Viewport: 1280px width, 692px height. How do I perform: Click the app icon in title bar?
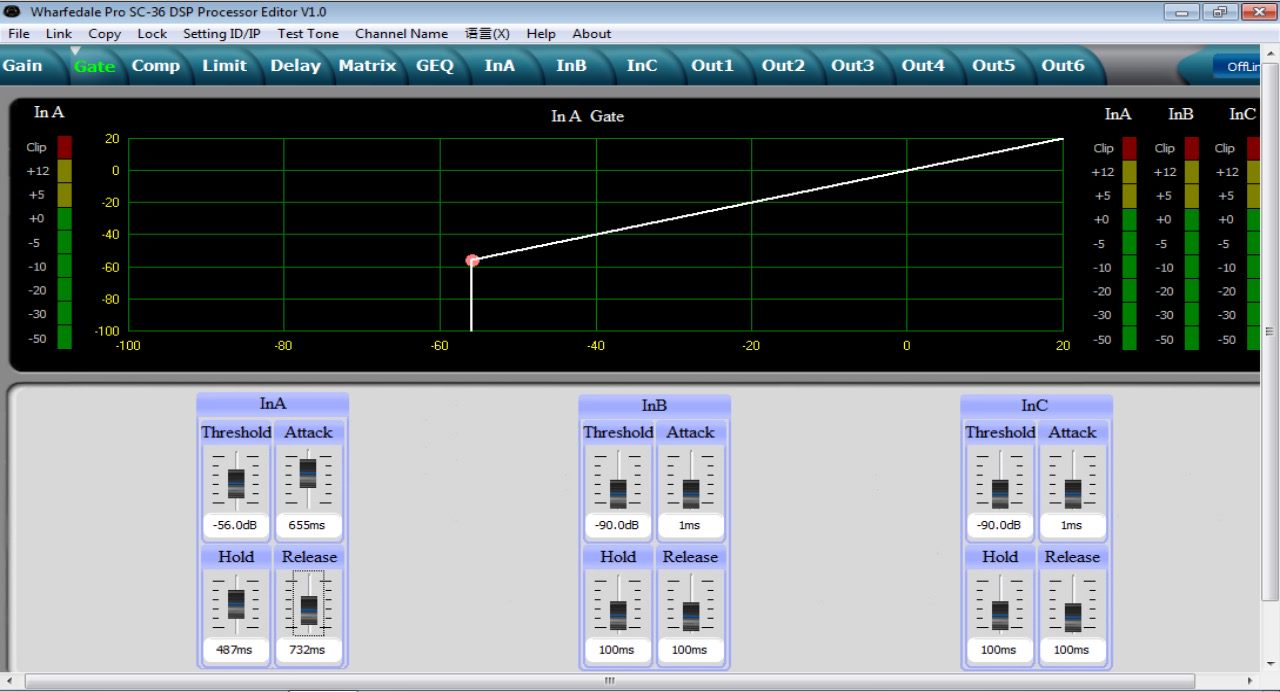coord(12,12)
